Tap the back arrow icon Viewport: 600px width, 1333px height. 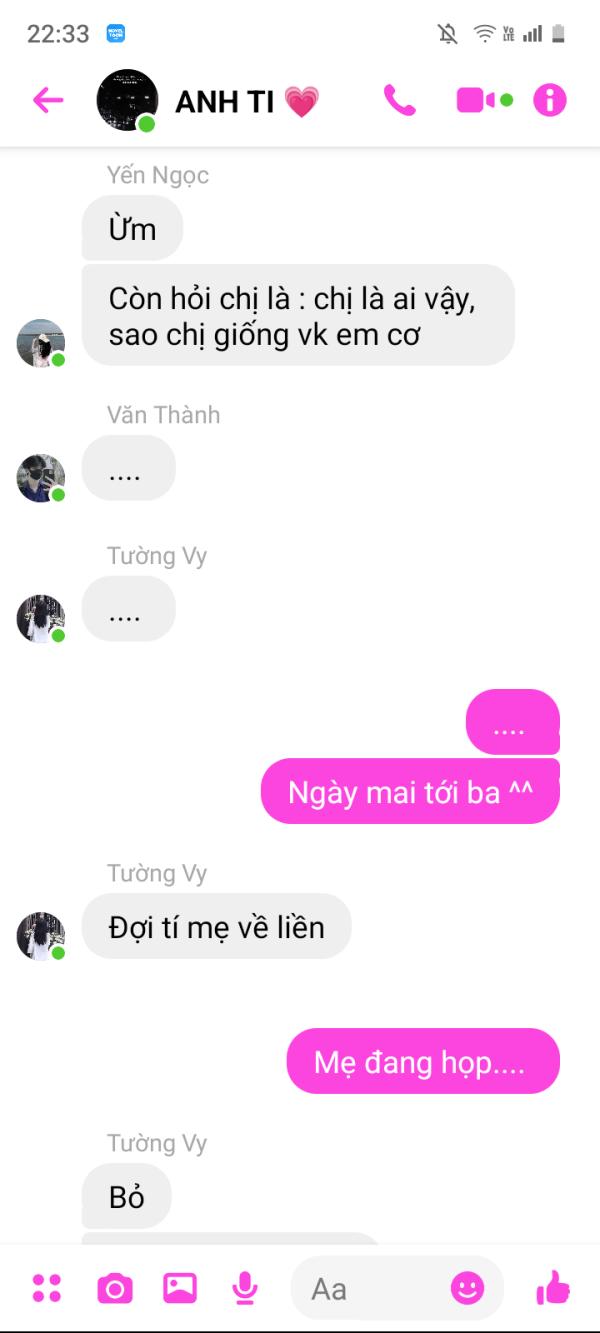point(48,100)
